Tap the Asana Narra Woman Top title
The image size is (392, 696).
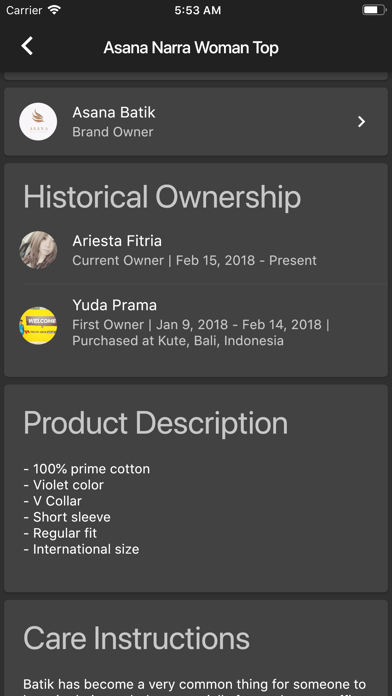(191, 47)
